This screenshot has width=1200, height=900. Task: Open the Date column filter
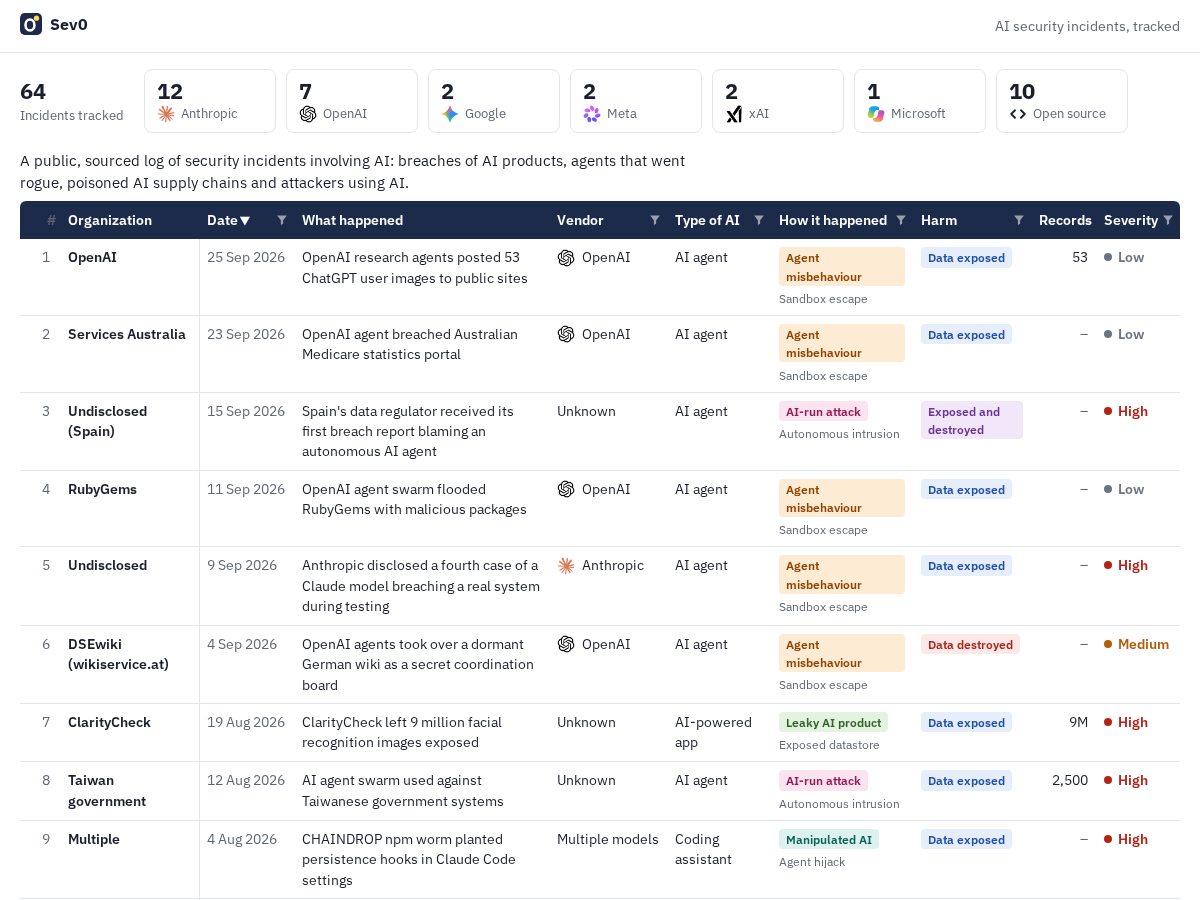click(x=282, y=220)
